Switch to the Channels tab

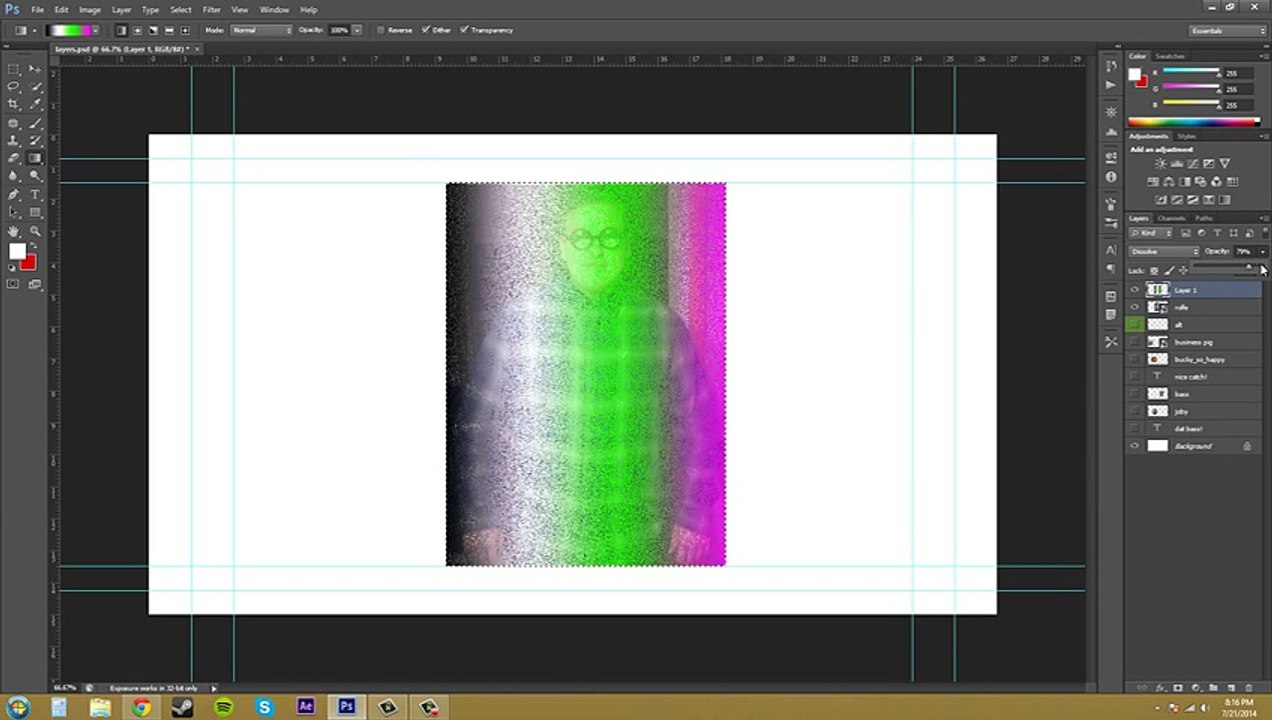[1171, 218]
